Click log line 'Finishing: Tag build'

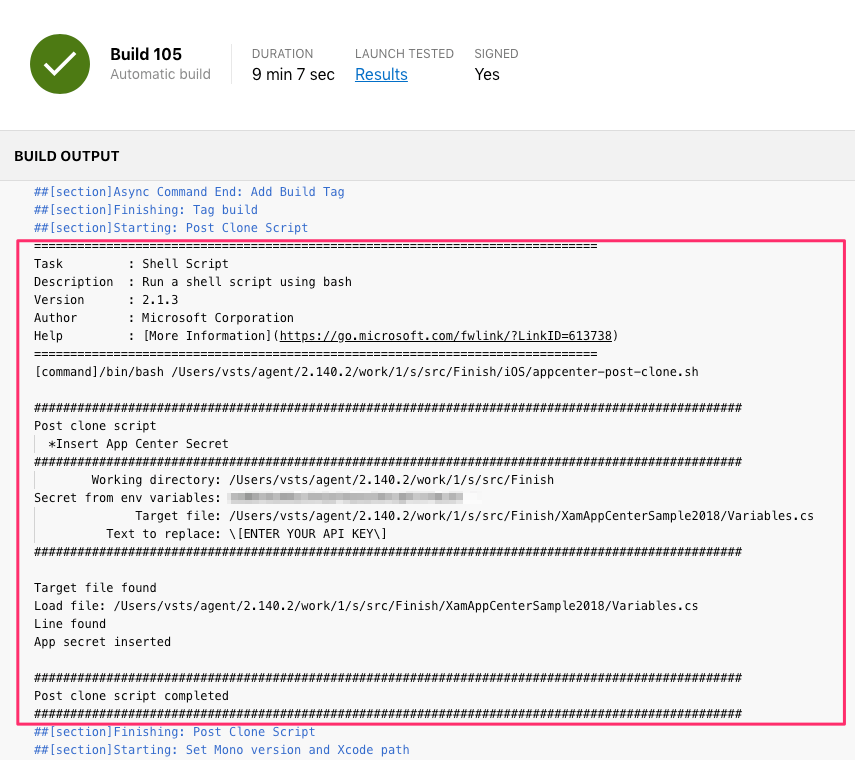coord(146,210)
